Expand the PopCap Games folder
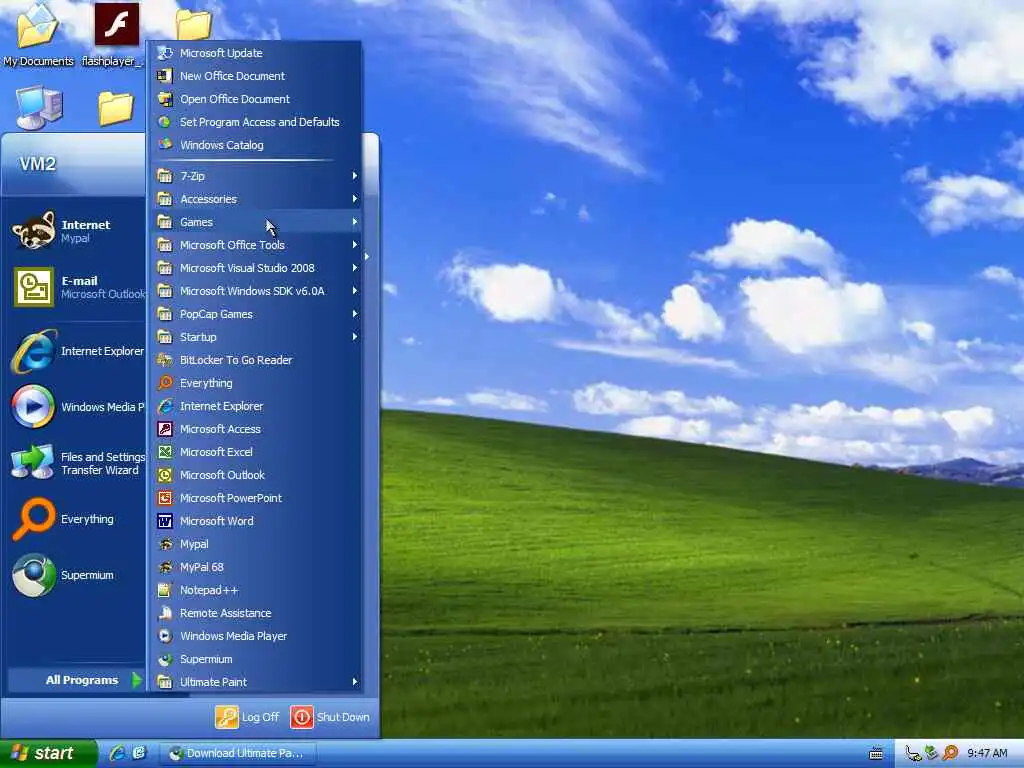Screen dimensions: 1024x768 (x=257, y=313)
